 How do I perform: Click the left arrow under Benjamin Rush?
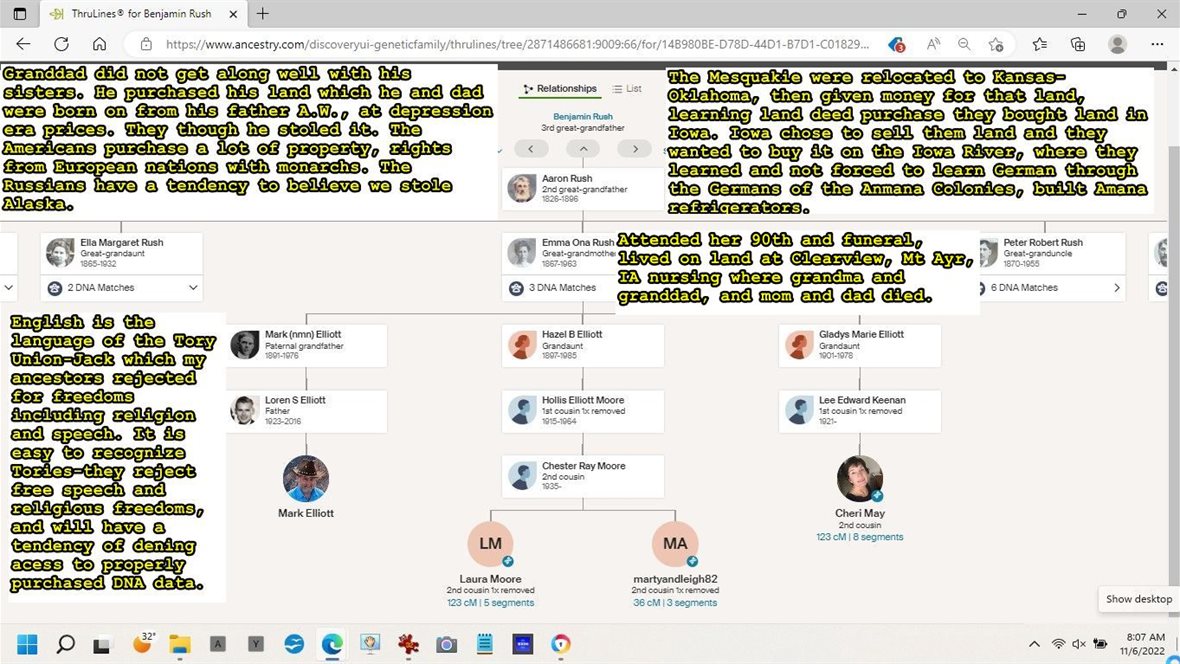531,149
